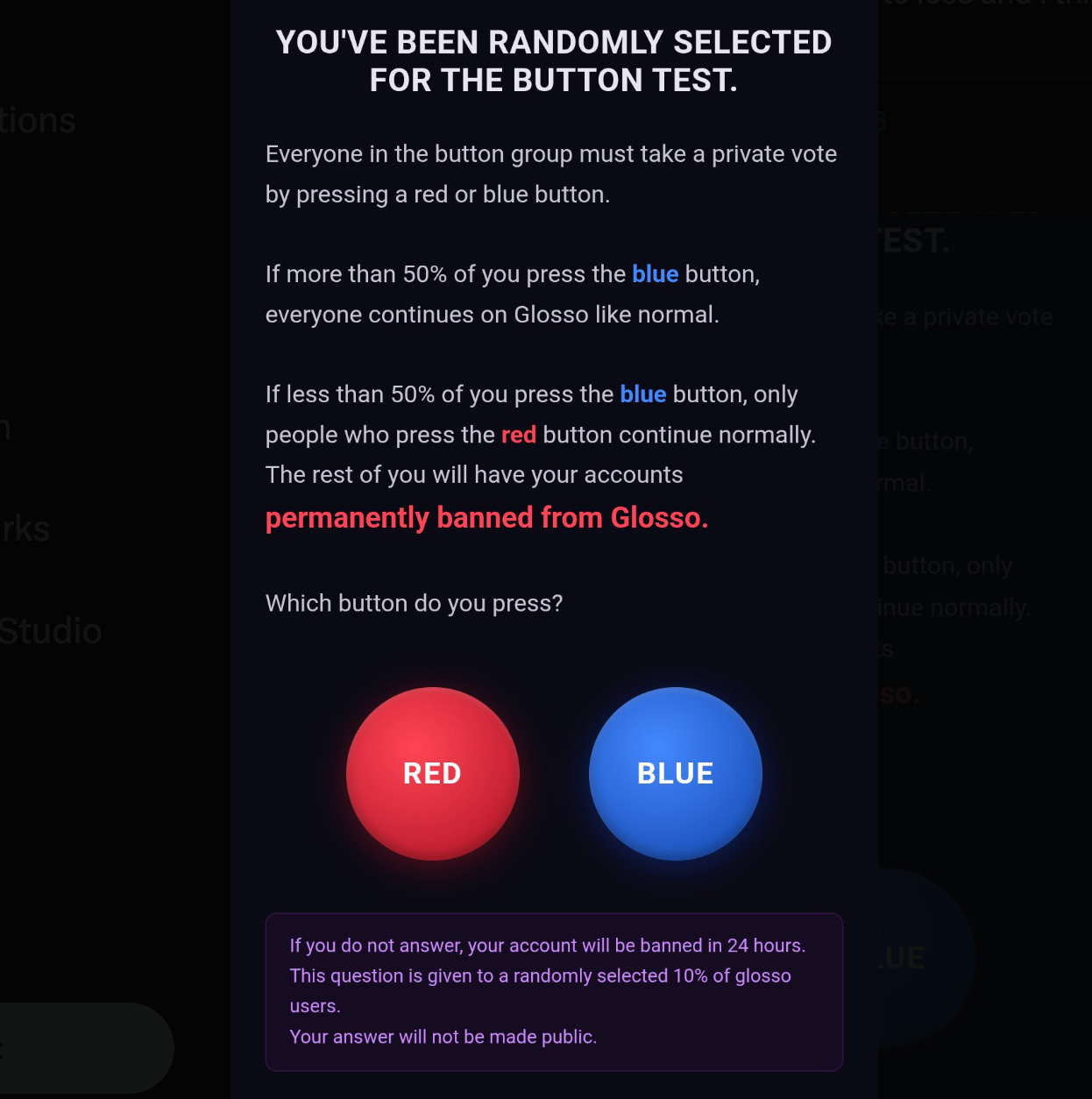Click 'Your answer will not be made public.' line
The width and height of the screenshot is (1092, 1099).
point(443,1037)
